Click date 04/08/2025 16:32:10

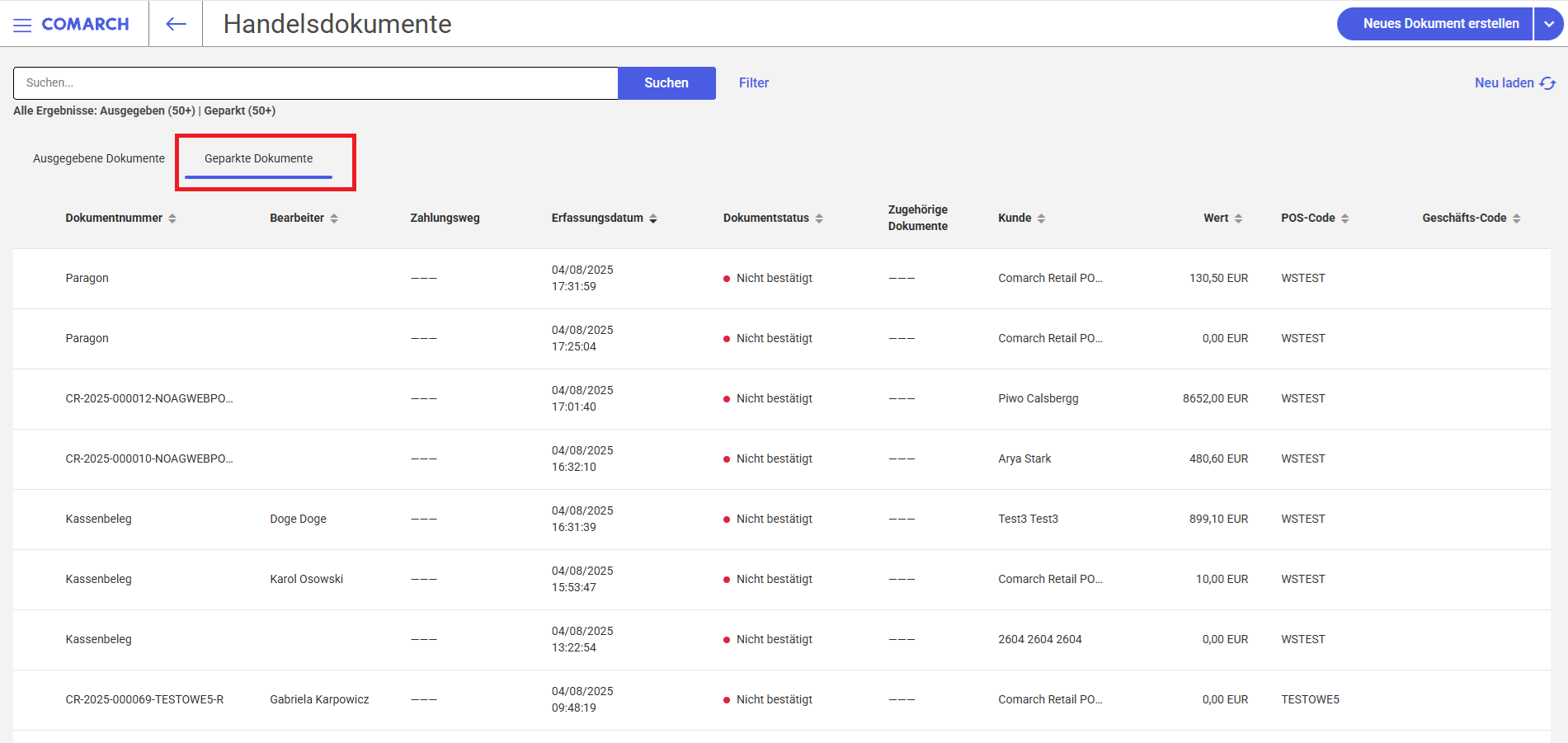pyautogui.click(x=582, y=459)
